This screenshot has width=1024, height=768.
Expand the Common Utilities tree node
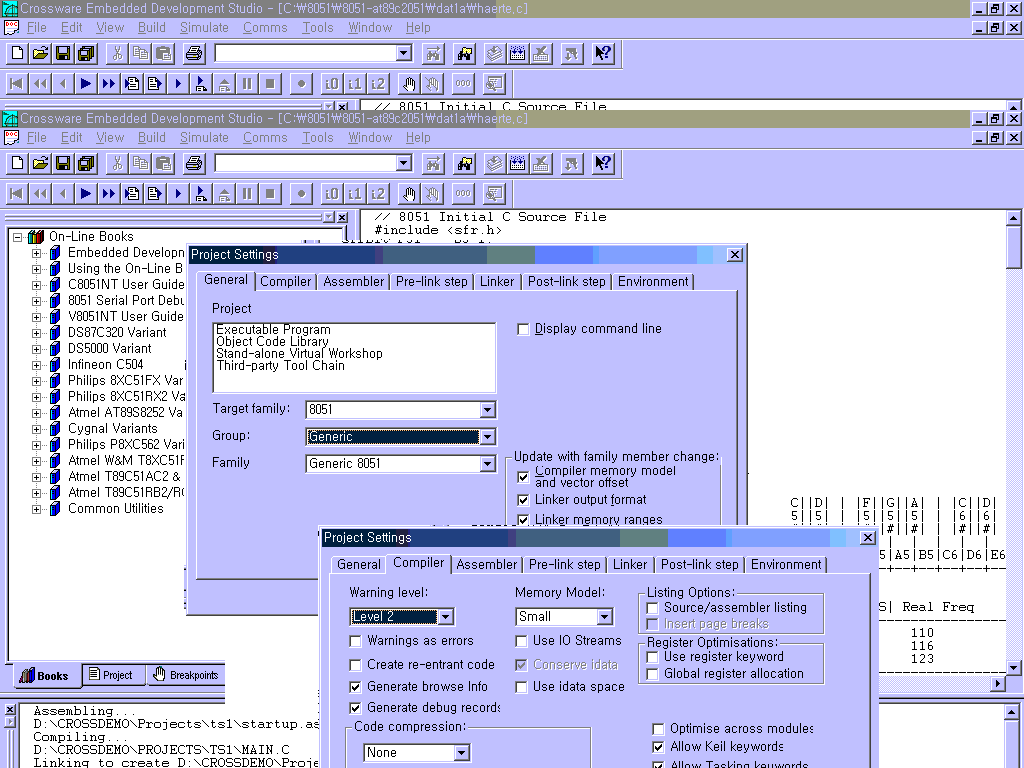pyautogui.click(x=37, y=509)
